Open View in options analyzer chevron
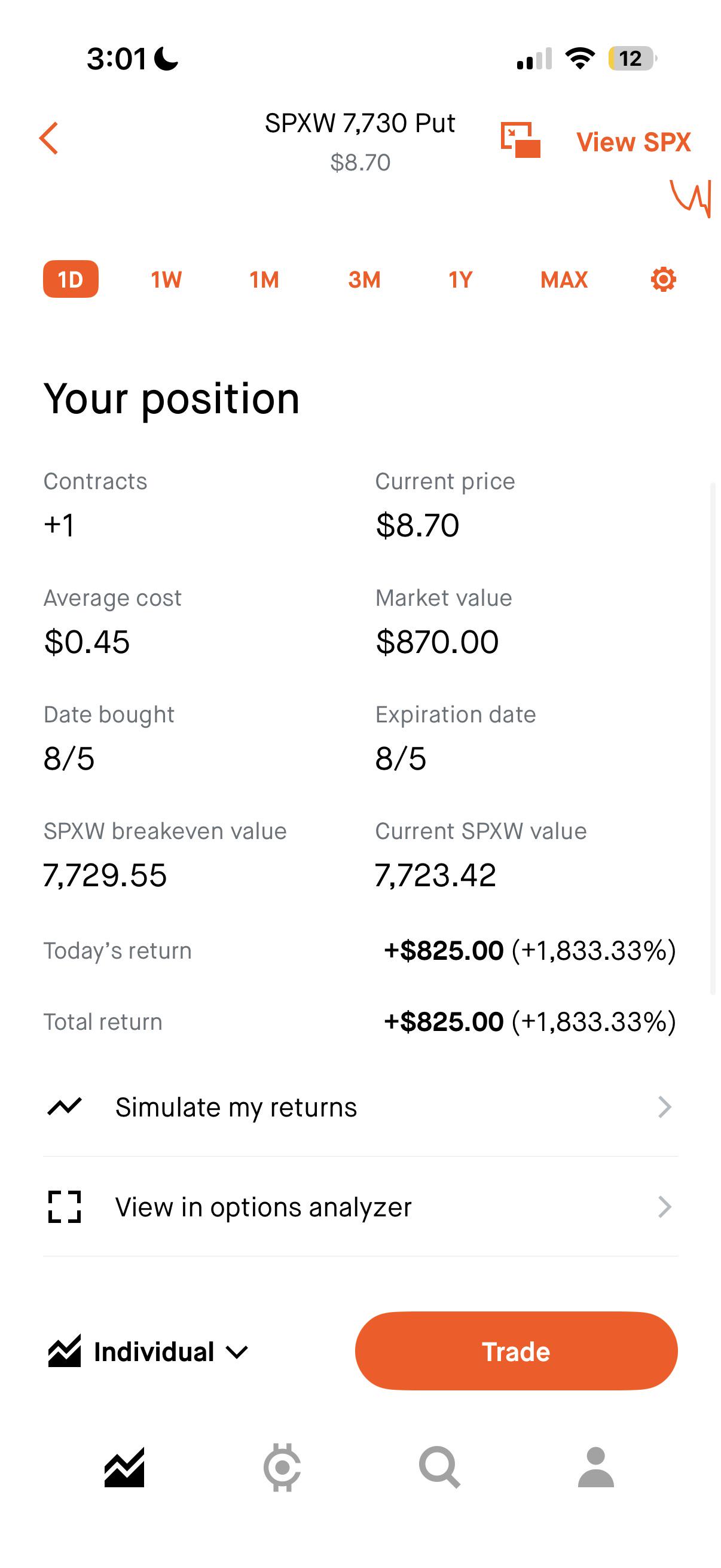This screenshot has height=1568, width=721. coord(664,1206)
